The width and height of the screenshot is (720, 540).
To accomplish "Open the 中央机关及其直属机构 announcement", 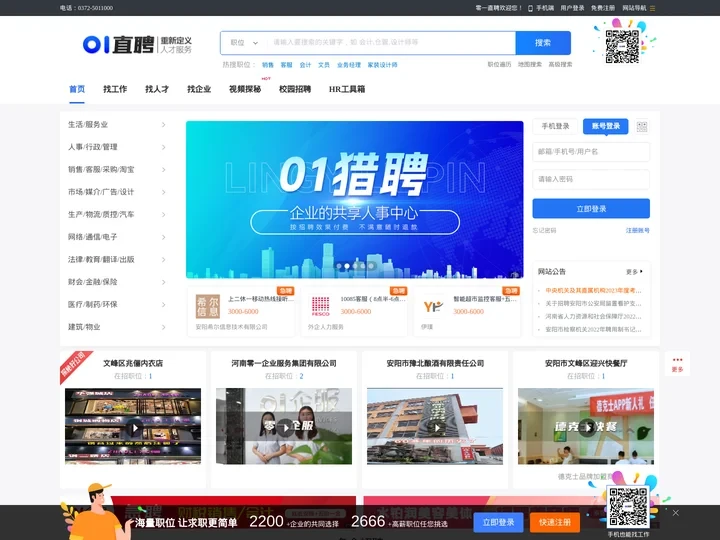I will [593, 291].
